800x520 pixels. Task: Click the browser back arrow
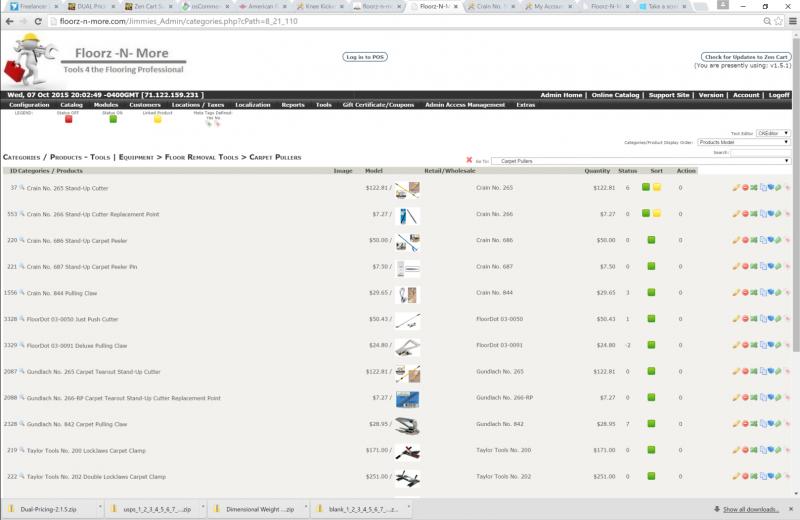[9, 21]
